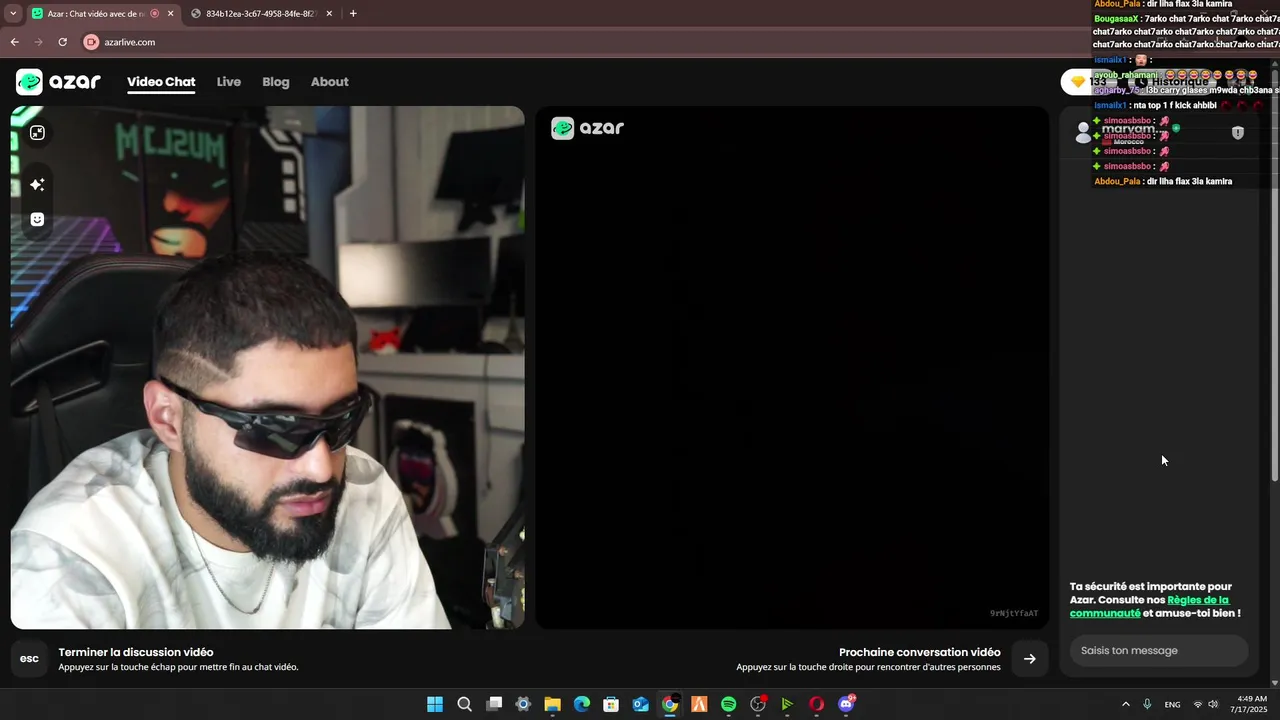Open Settings gear in the taskbar

(x=523, y=704)
